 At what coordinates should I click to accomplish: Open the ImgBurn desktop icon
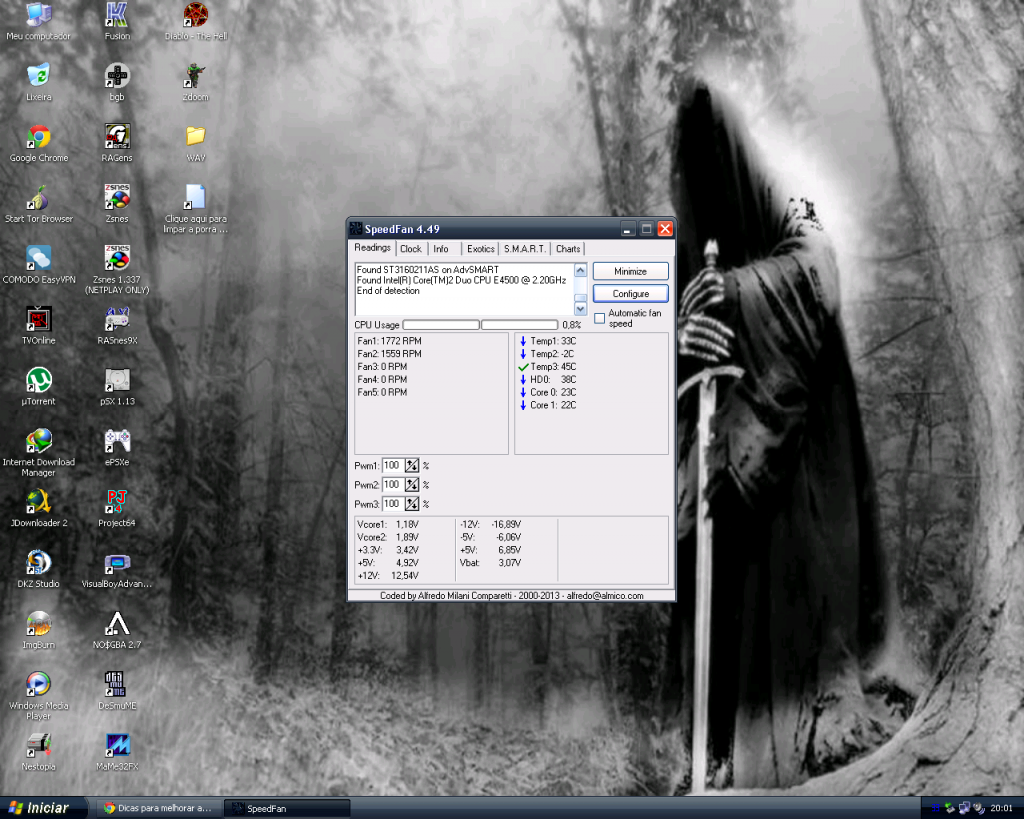tap(38, 625)
